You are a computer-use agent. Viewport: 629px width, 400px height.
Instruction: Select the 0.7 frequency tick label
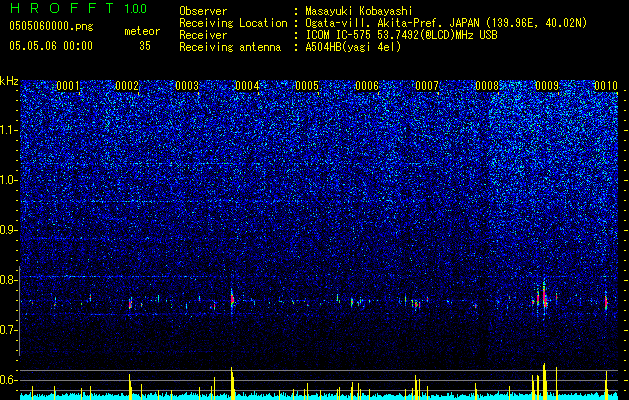tap(9, 330)
